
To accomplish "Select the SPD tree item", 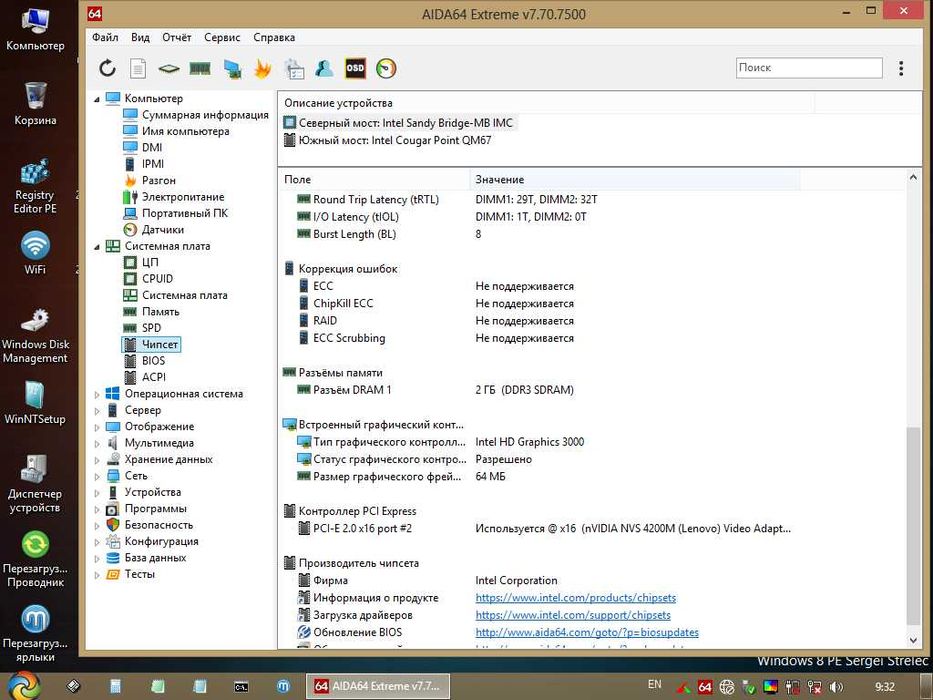I will pos(142,328).
